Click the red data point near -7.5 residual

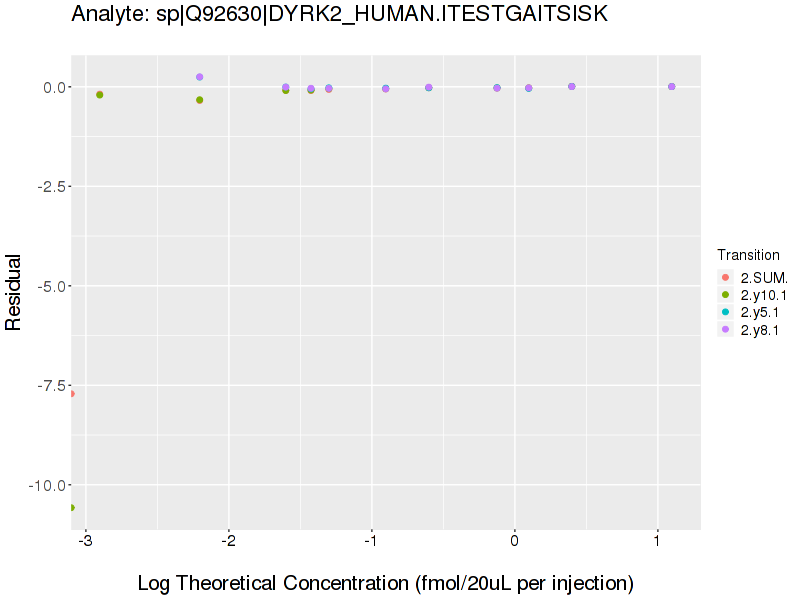pos(71,394)
